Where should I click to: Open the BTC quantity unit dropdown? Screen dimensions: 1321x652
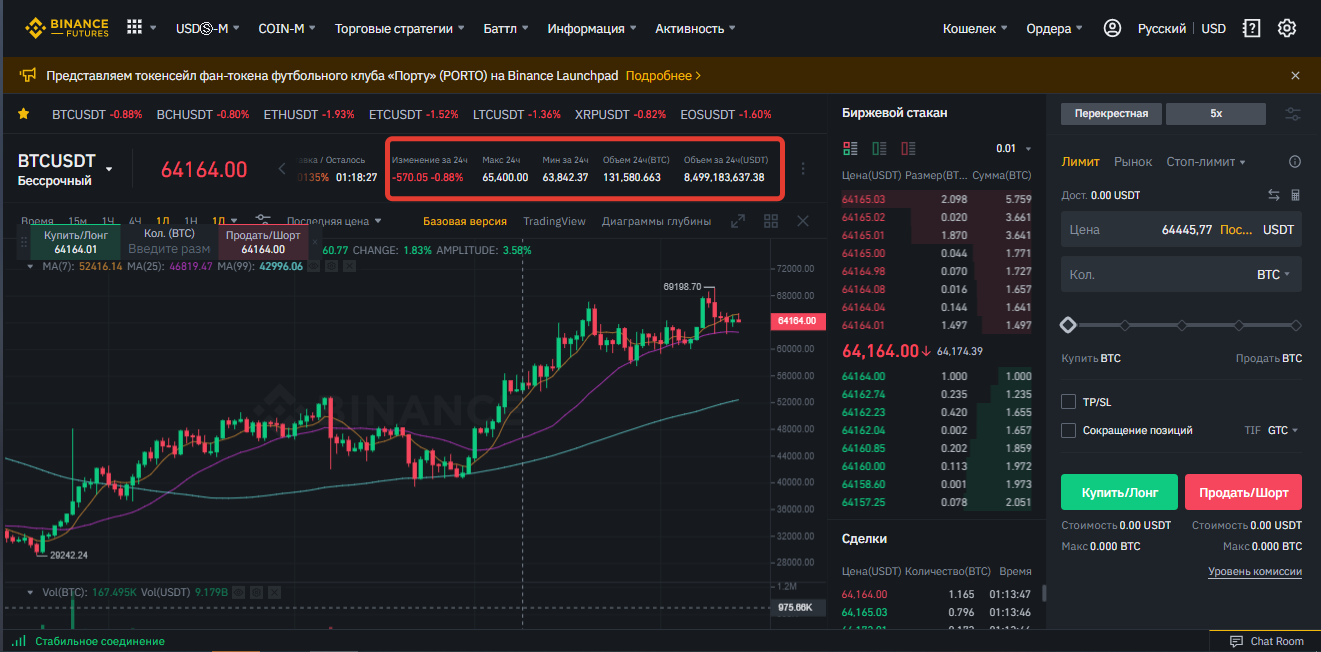click(x=1273, y=274)
